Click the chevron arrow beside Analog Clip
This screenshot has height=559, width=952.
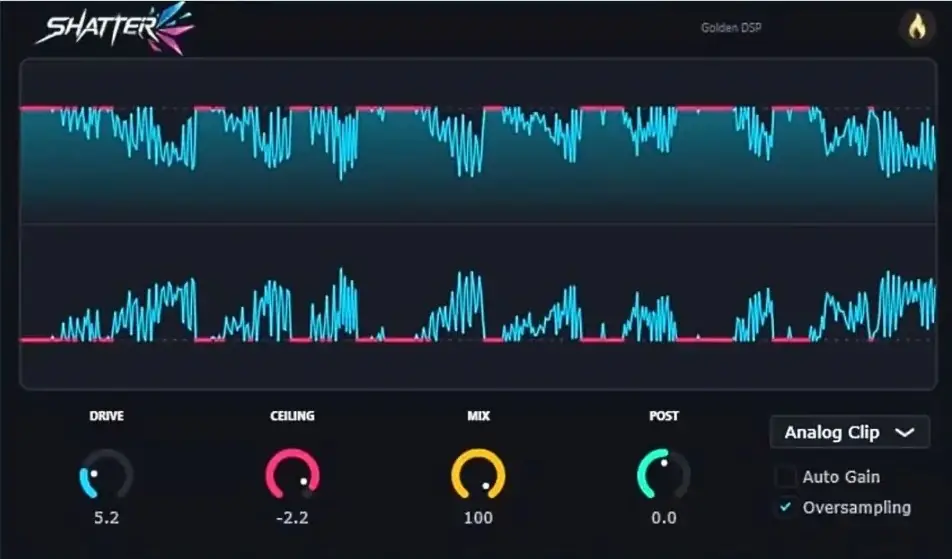tap(905, 433)
